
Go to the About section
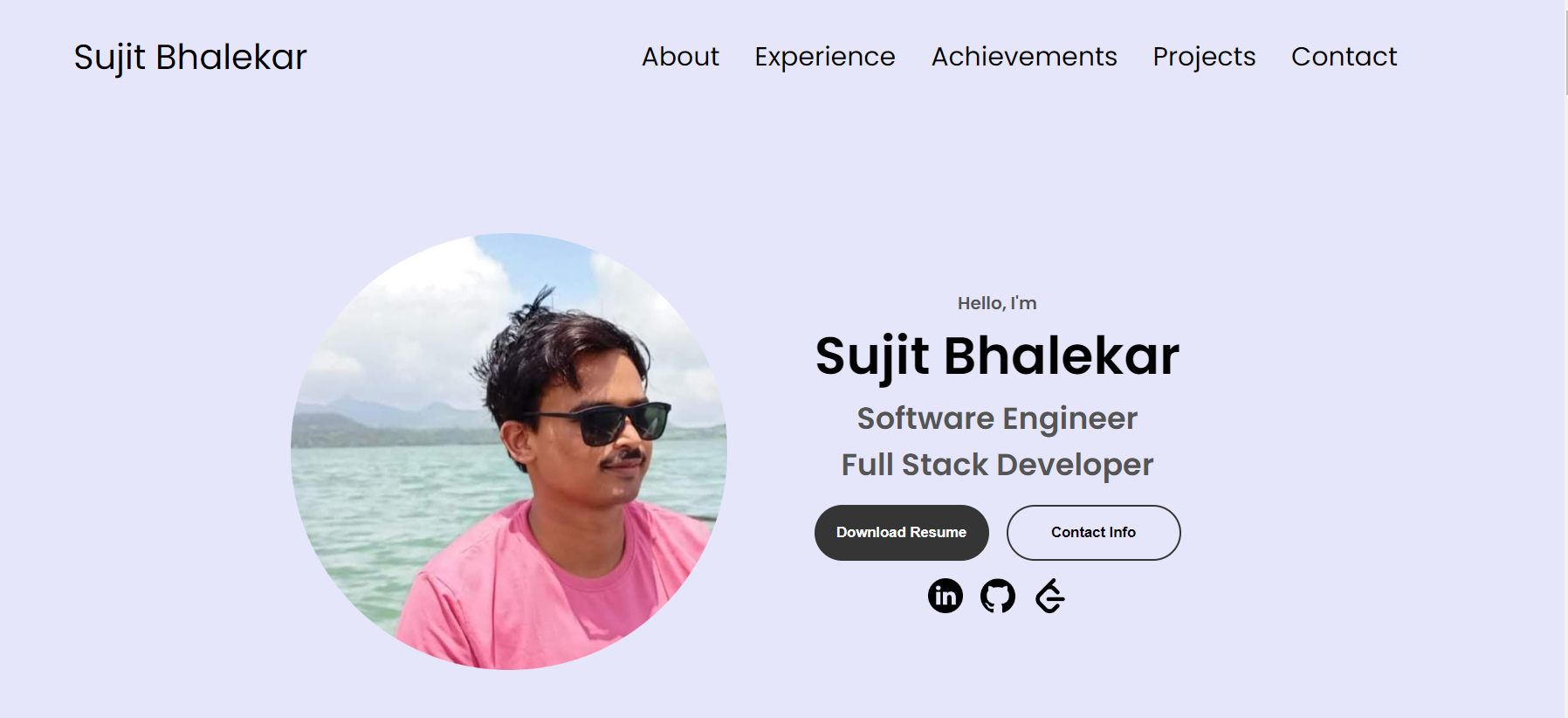tap(680, 57)
